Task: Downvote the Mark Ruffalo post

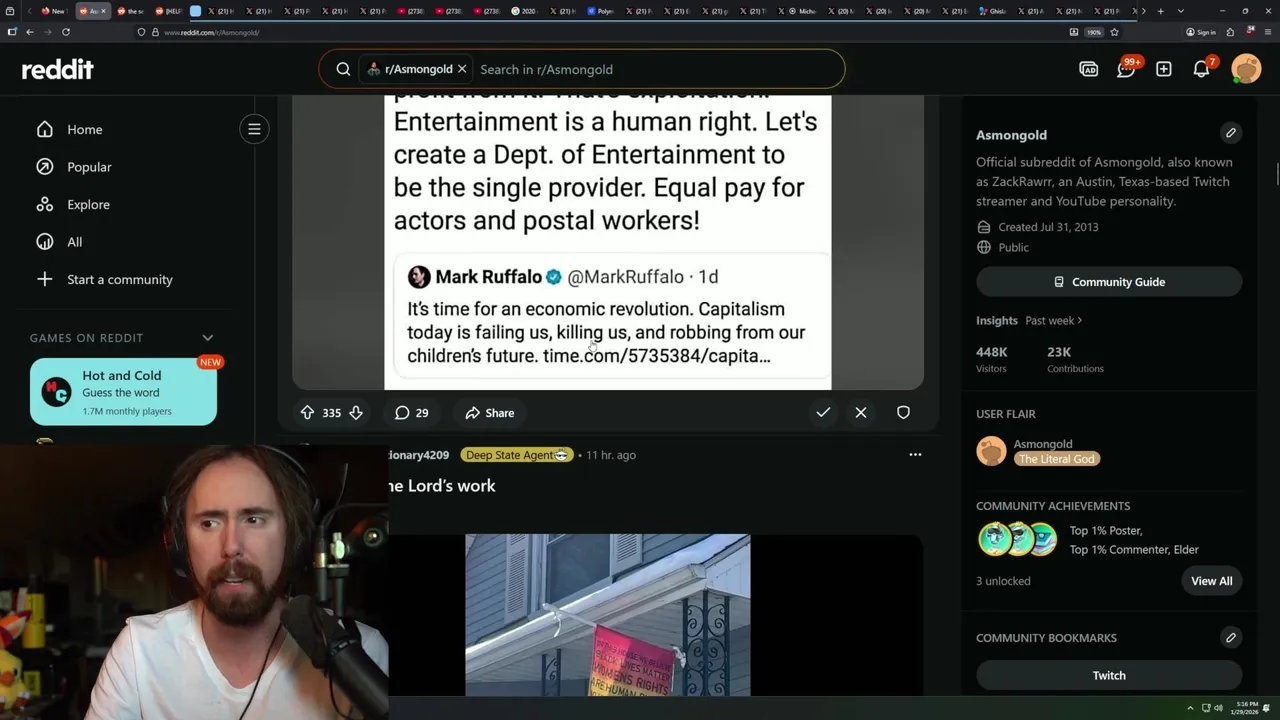Action: [356, 412]
